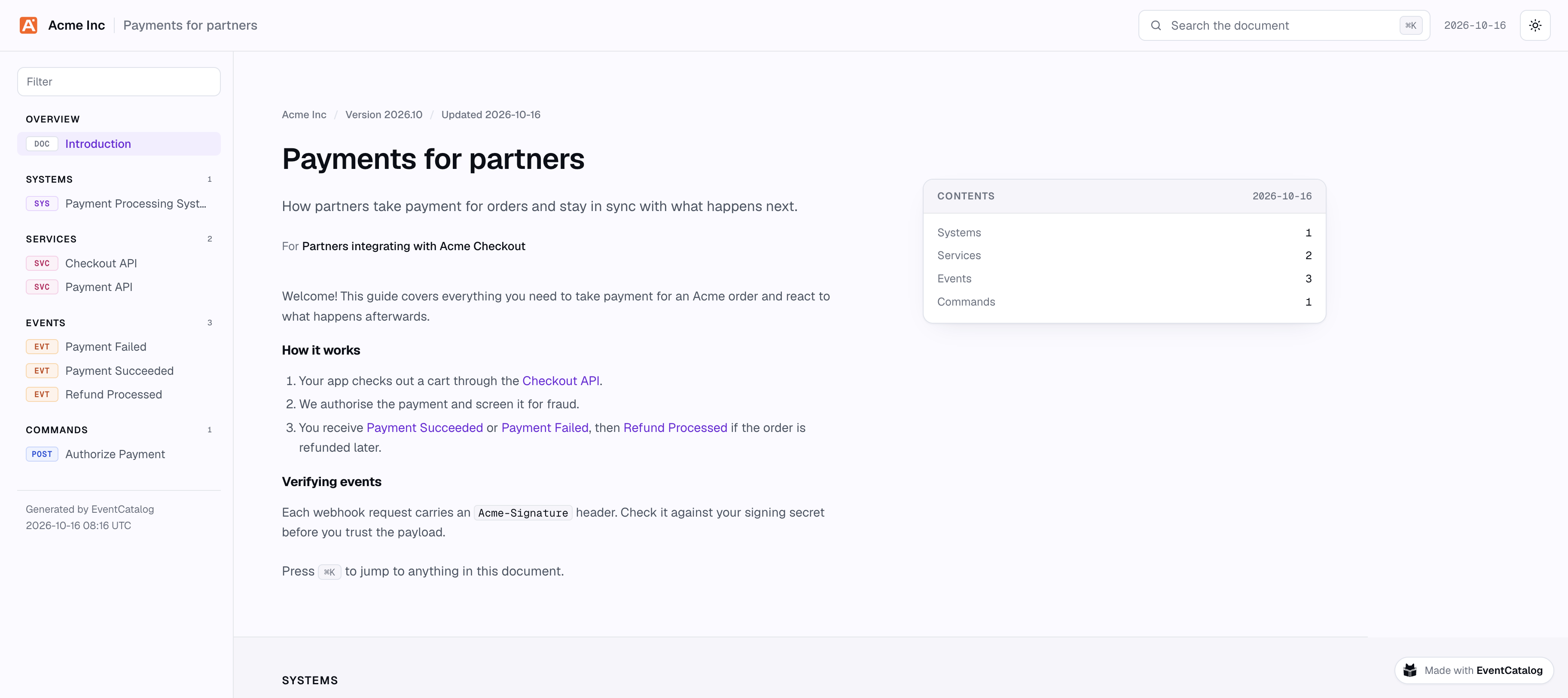Click the Generated by EventCatalog footer text
The height and width of the screenshot is (698, 1568).
point(89,509)
